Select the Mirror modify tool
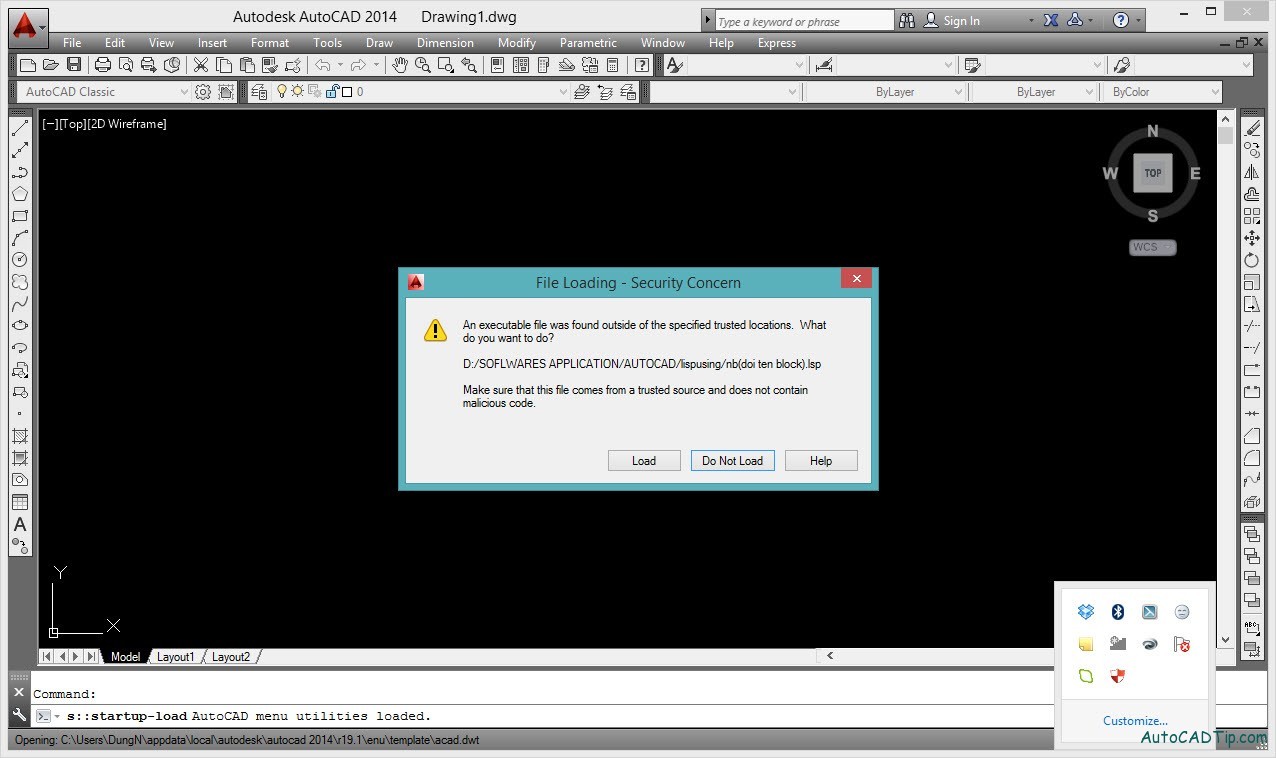 click(1252, 172)
